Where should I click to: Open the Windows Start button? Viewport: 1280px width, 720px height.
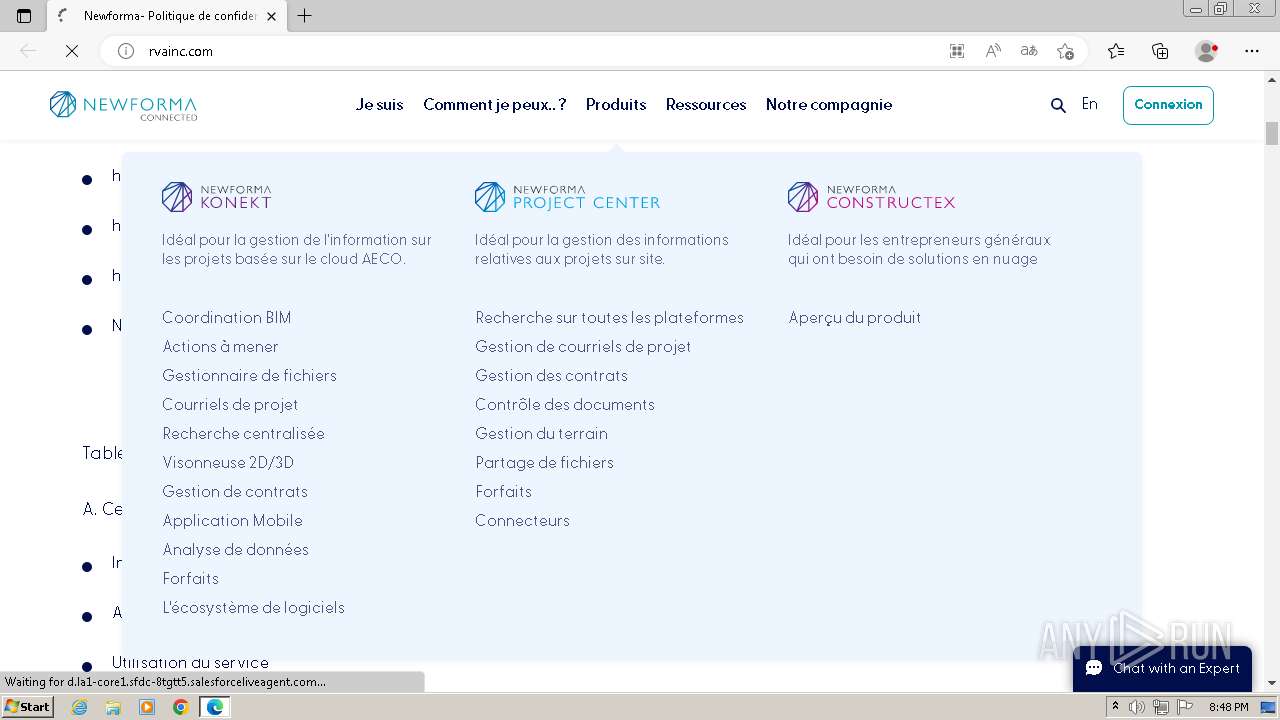pyautogui.click(x=28, y=707)
